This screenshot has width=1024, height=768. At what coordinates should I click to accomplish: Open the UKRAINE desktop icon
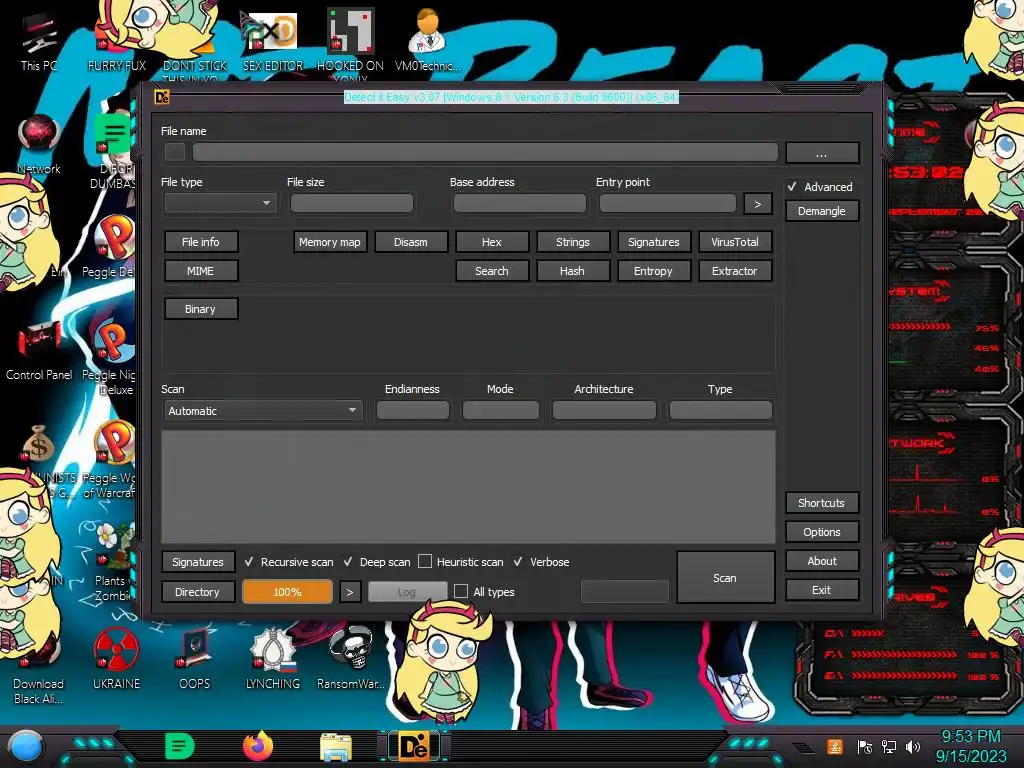pyautogui.click(x=116, y=660)
